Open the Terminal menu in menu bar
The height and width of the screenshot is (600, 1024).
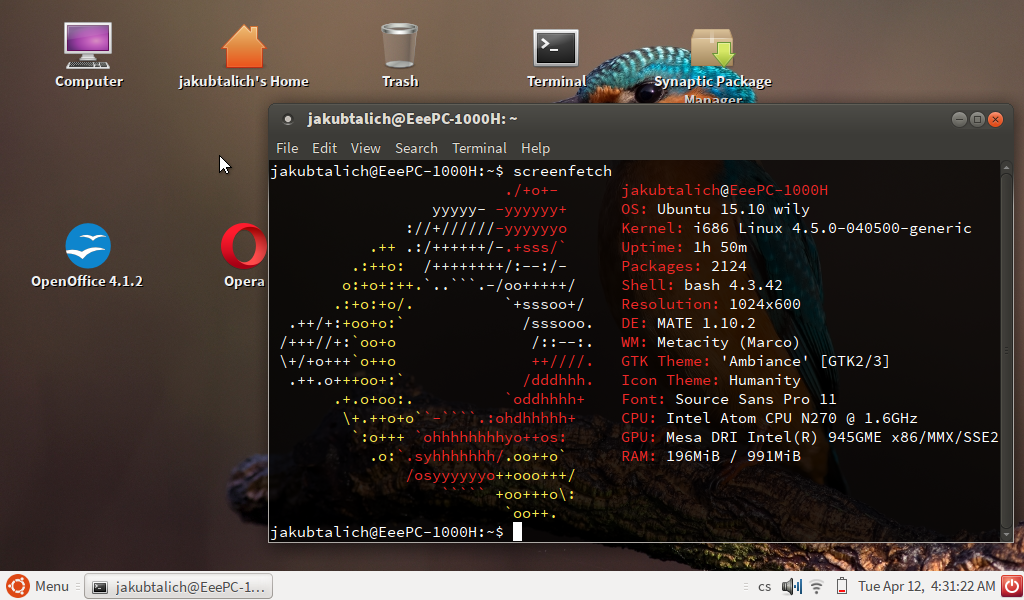[479, 148]
